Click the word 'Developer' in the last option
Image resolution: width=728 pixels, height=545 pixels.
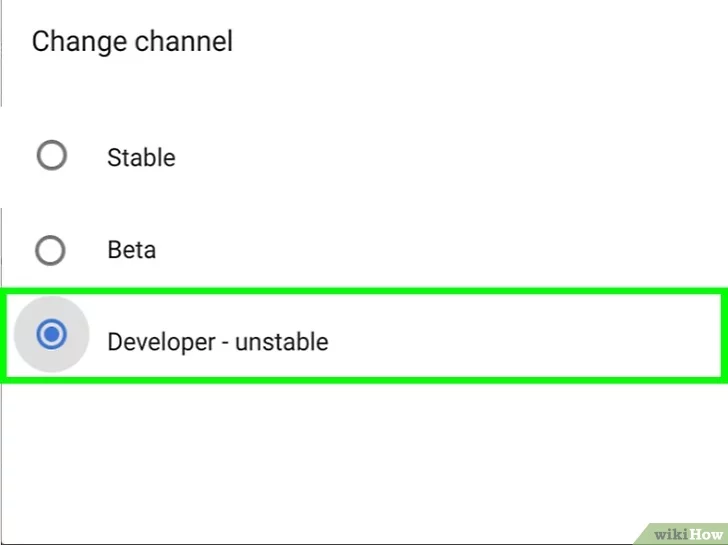point(162,343)
